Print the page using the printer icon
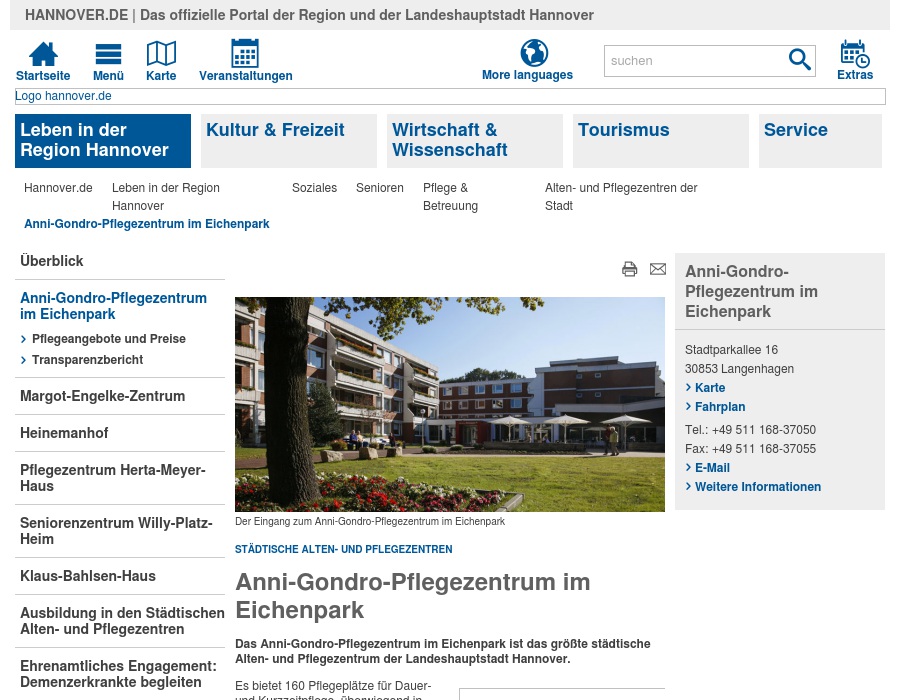Image resolution: width=900 pixels, height=700 pixels. (630, 269)
